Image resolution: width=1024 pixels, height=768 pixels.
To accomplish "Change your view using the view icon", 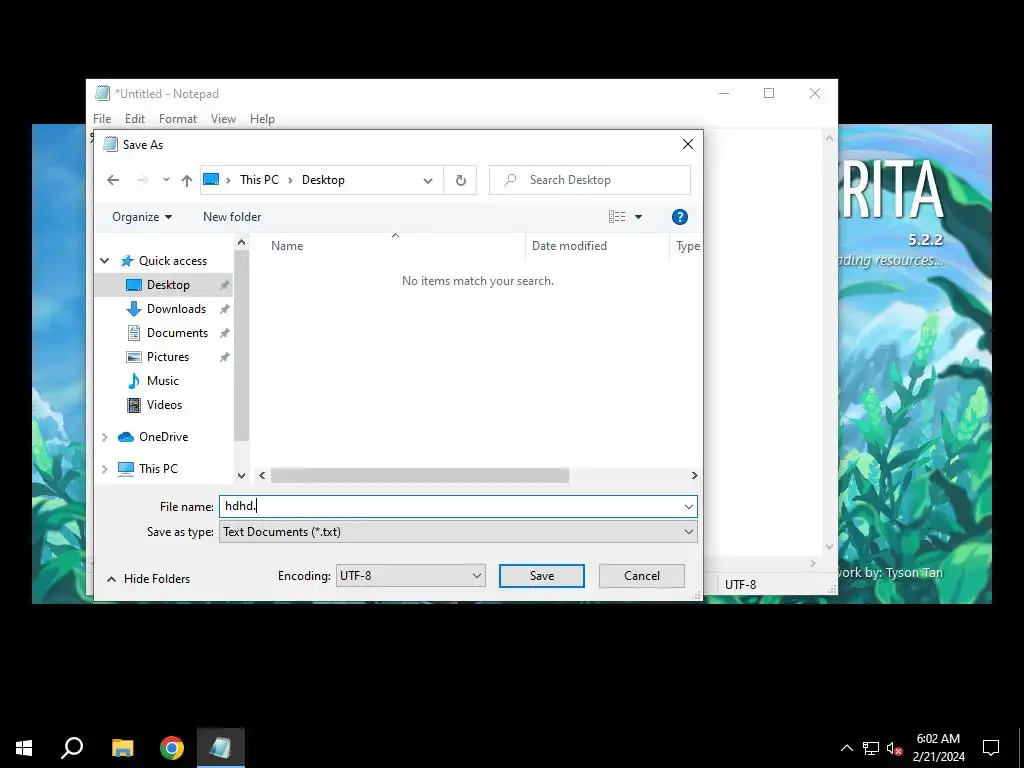I will point(617,217).
